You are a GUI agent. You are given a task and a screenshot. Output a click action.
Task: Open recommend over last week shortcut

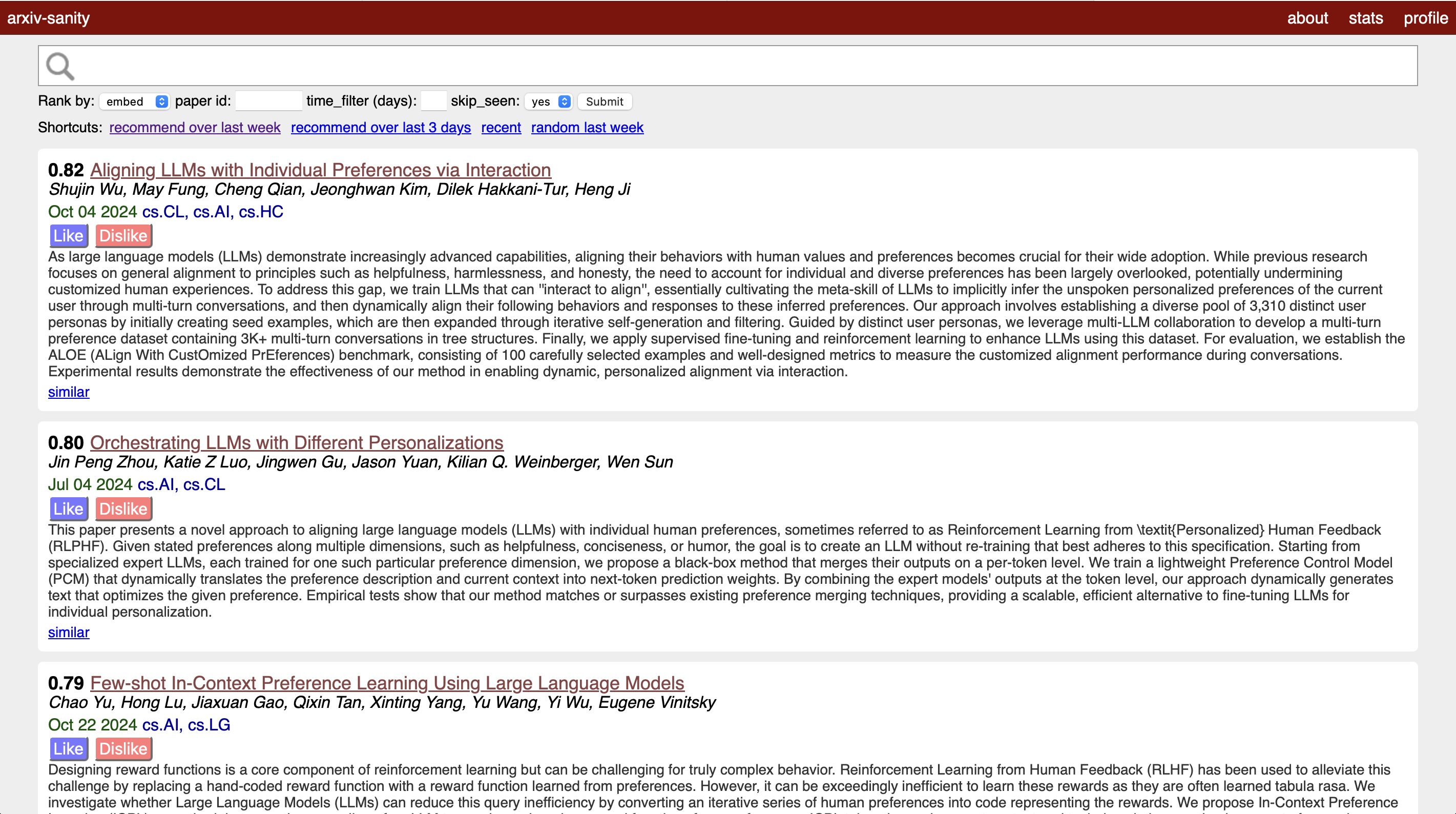[x=195, y=127]
